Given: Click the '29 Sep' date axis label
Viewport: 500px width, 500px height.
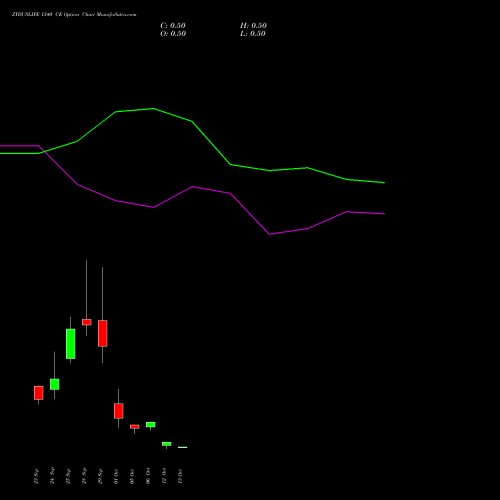Looking at the screenshot, I should [100, 476].
